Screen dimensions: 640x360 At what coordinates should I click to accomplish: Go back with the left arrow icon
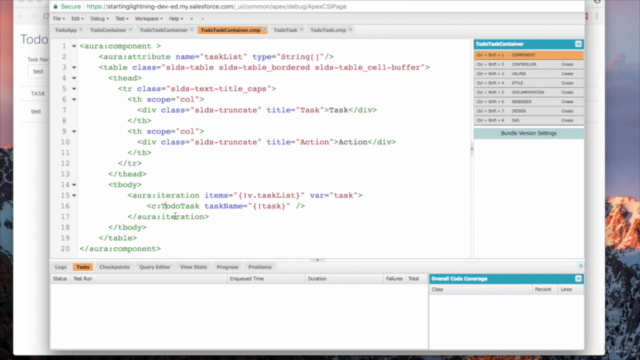pyautogui.click(x=191, y=19)
